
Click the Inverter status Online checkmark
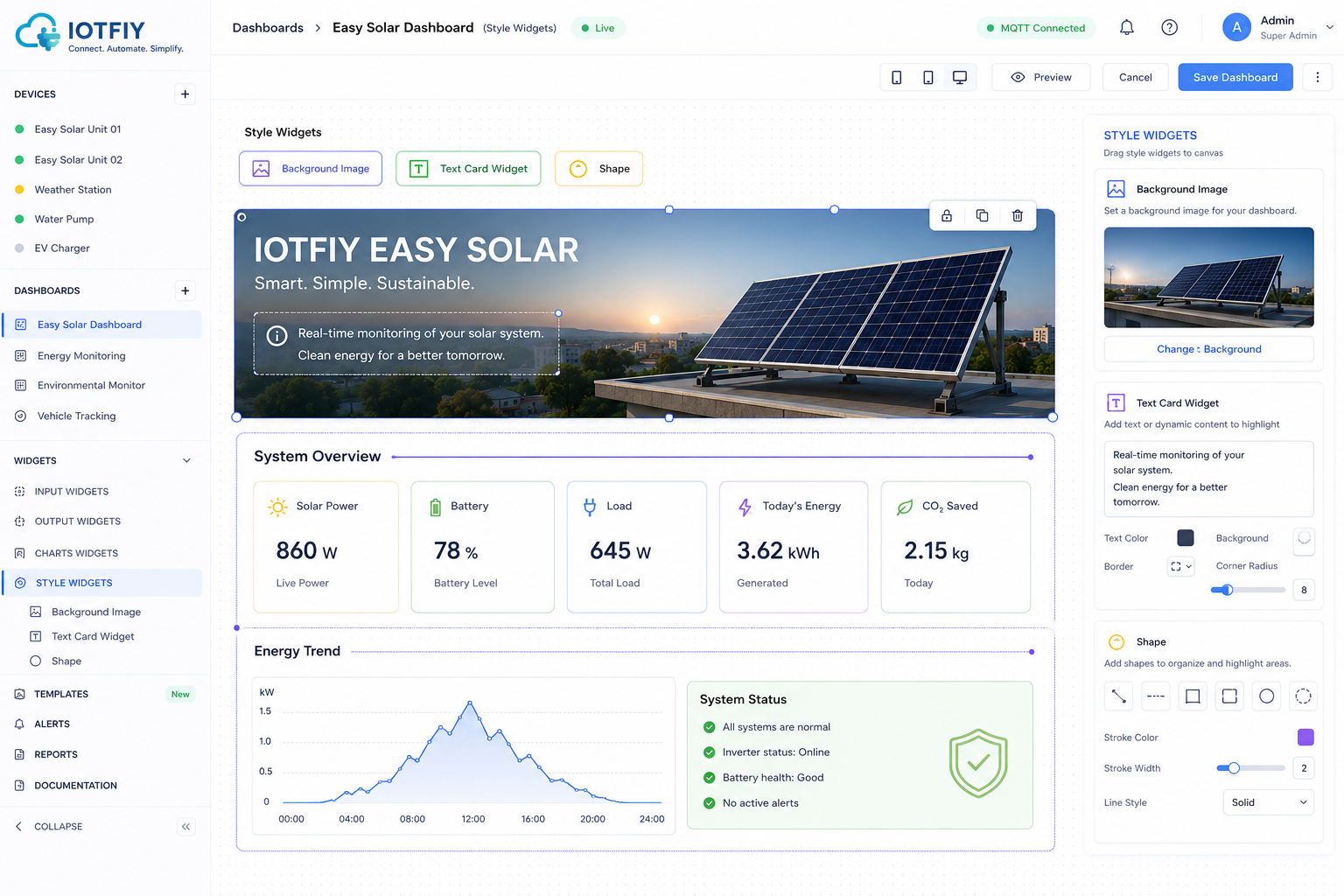[710, 752]
